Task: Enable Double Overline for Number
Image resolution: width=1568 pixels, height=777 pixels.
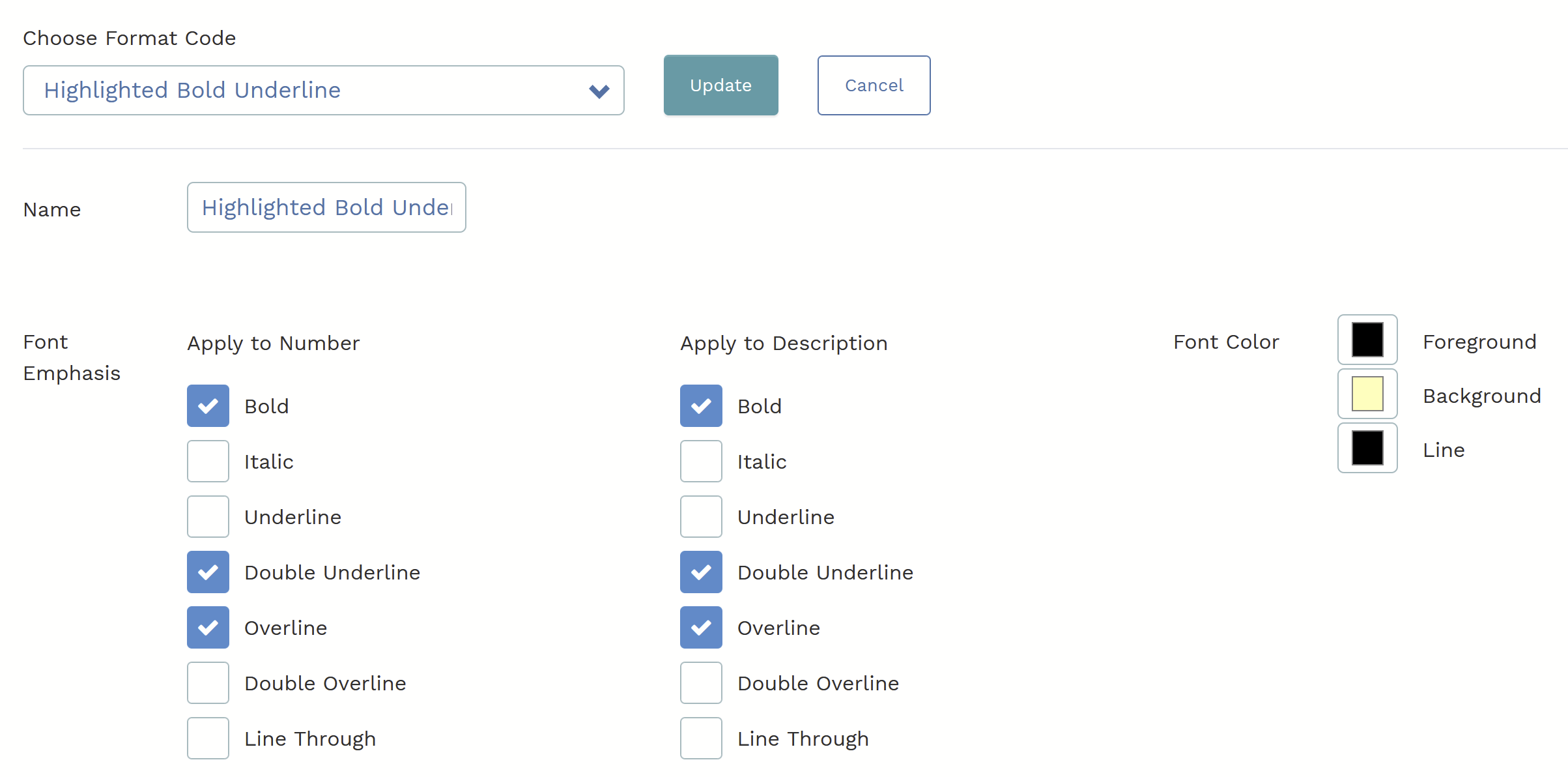Action: pyautogui.click(x=208, y=683)
